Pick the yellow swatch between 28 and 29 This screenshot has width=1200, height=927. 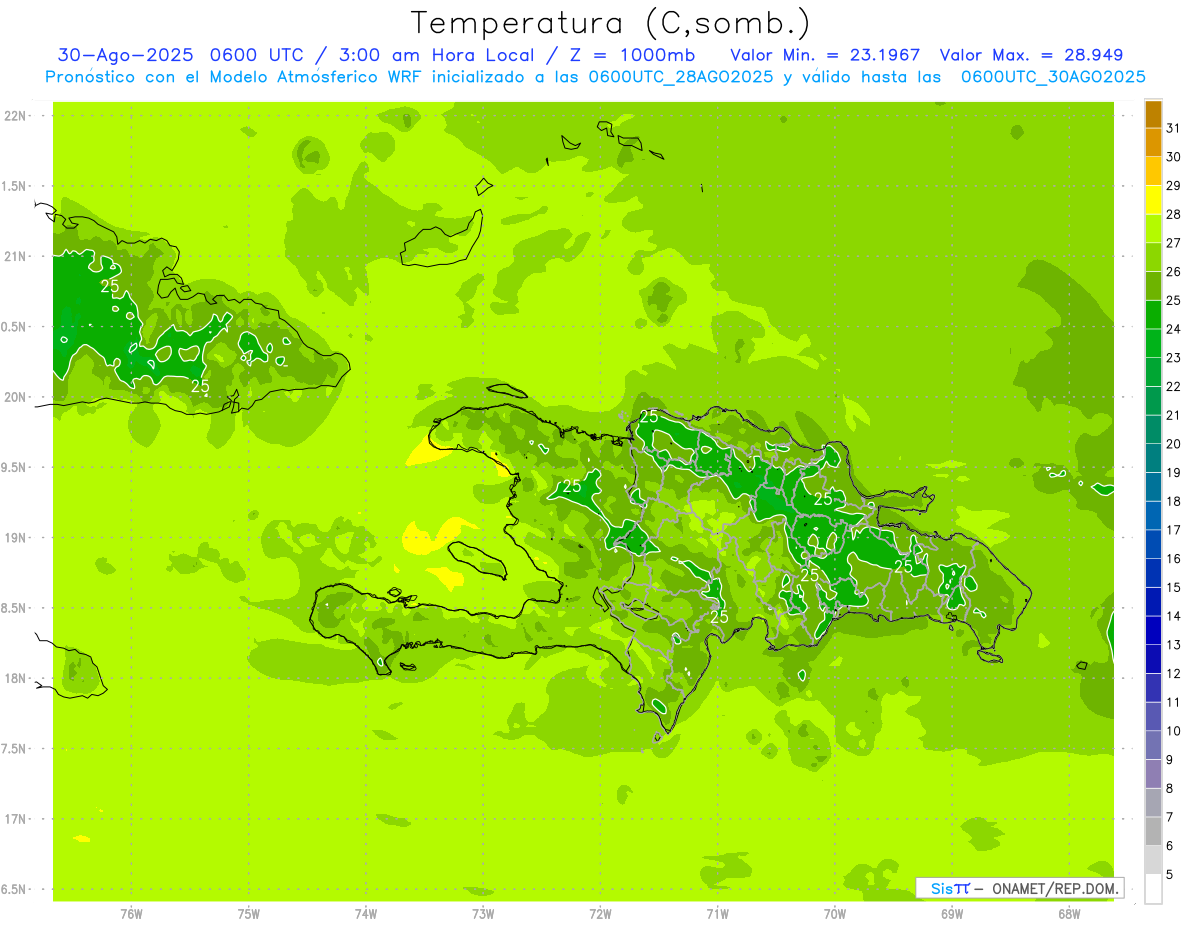(1153, 200)
